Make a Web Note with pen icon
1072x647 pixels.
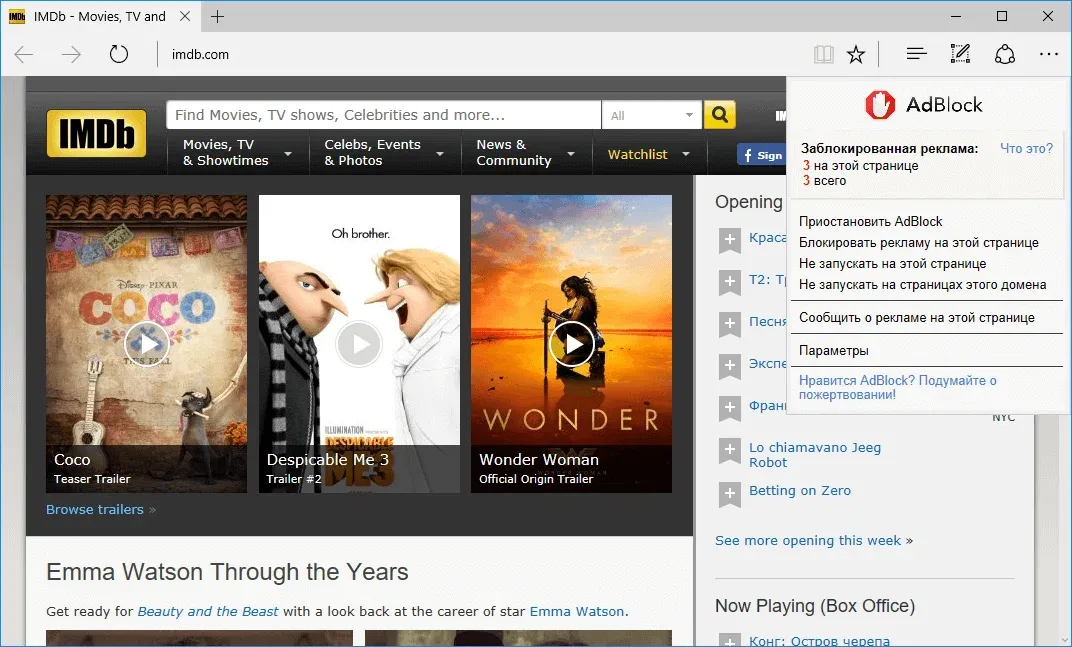[x=960, y=53]
